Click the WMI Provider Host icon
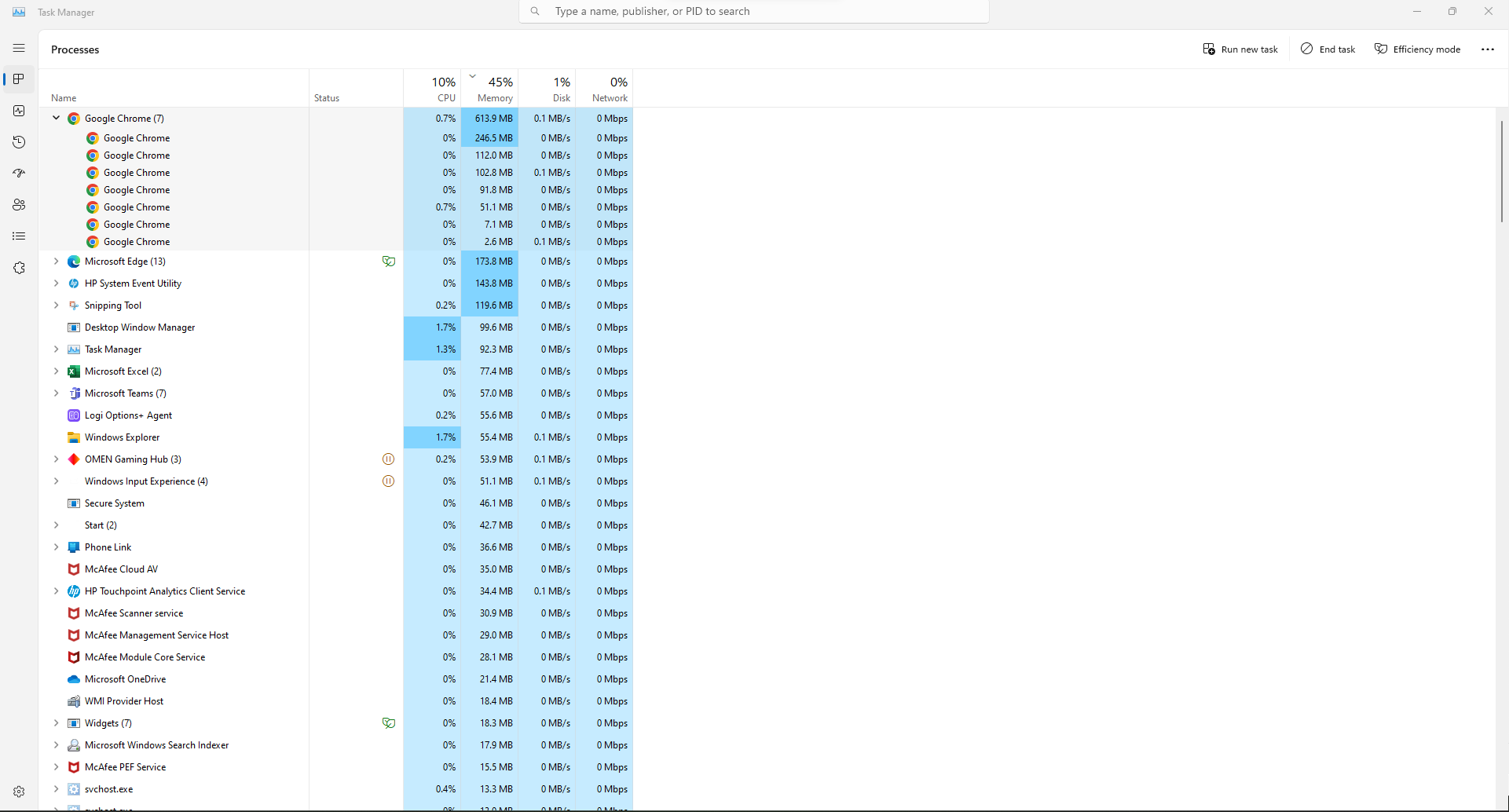Image resolution: width=1509 pixels, height=812 pixels. pos(74,701)
